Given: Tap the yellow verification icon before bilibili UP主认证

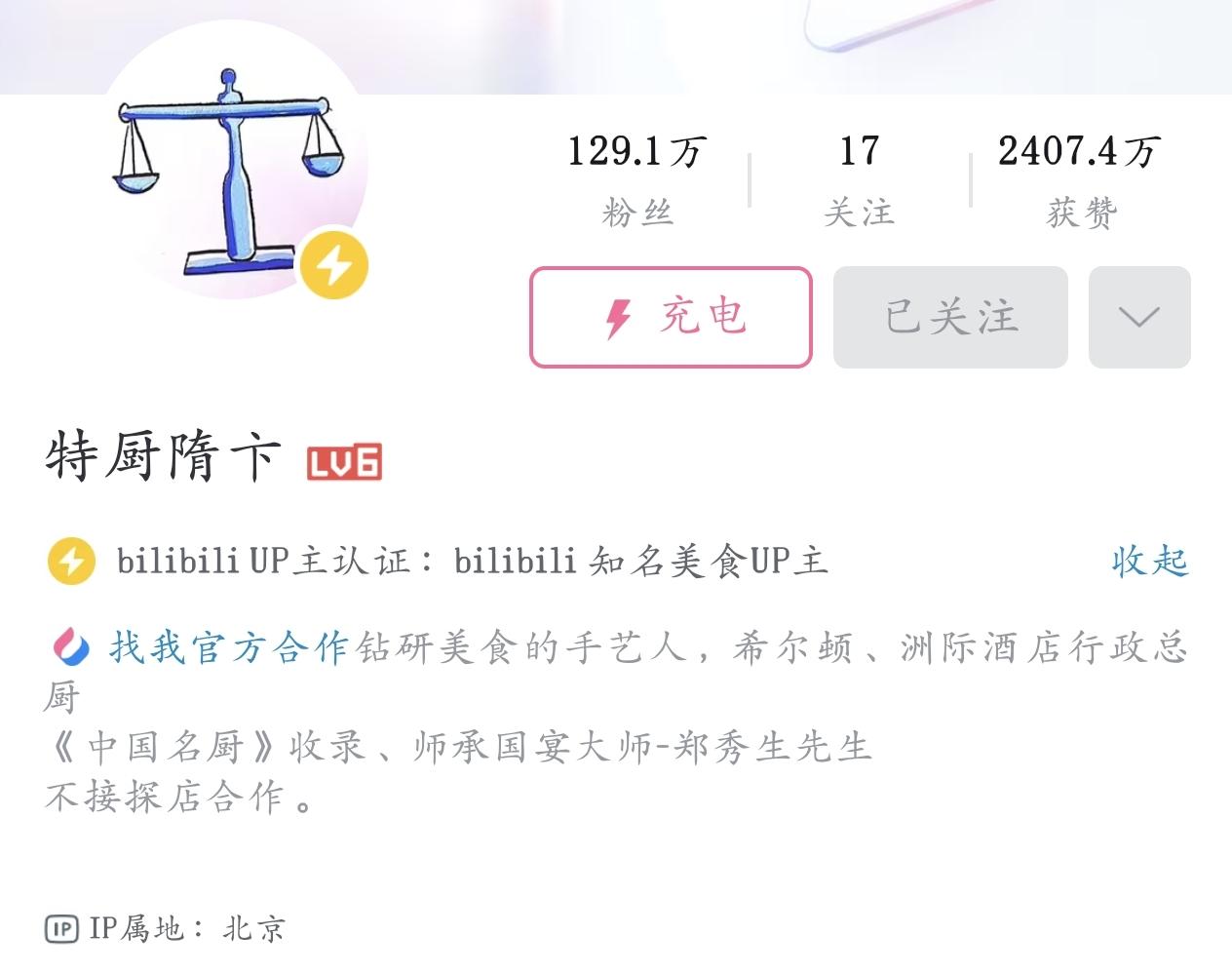Looking at the screenshot, I should [x=71, y=562].
